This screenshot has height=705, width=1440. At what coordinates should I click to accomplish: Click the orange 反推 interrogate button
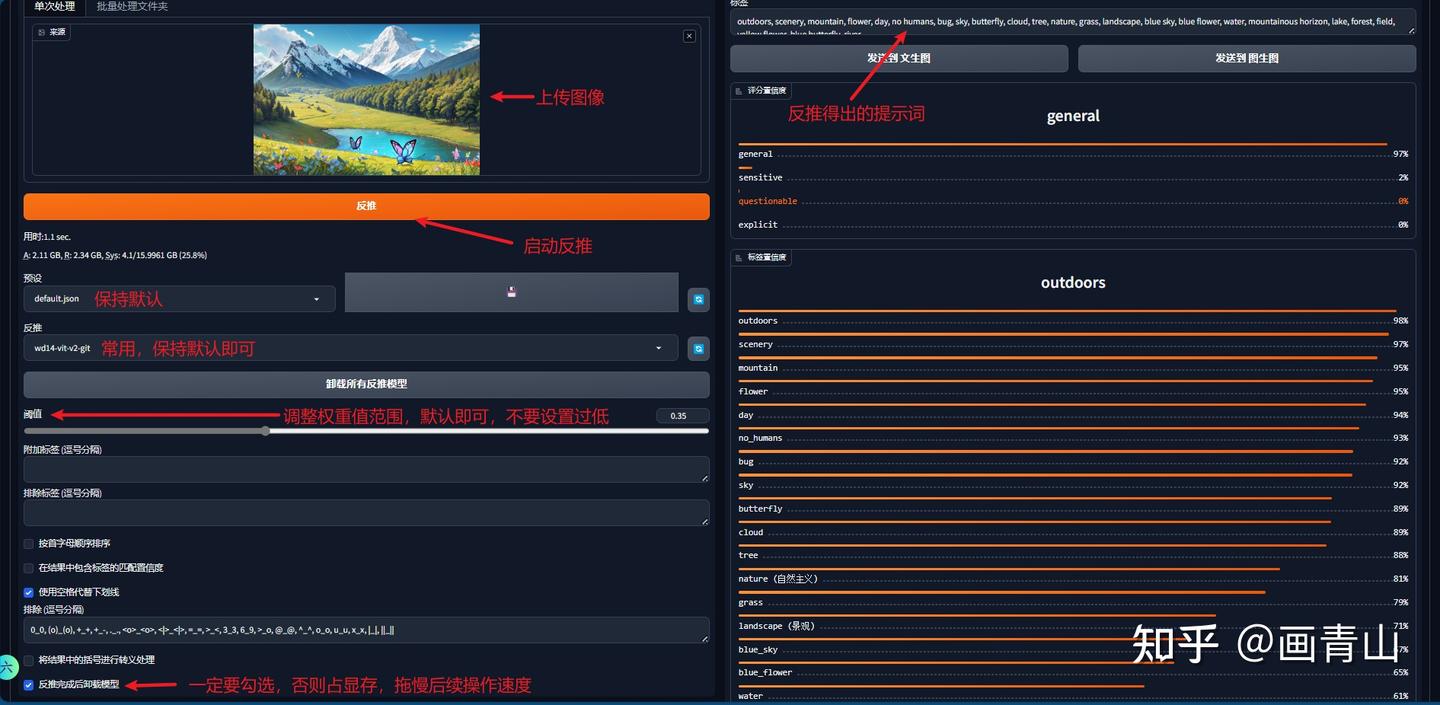pos(365,205)
